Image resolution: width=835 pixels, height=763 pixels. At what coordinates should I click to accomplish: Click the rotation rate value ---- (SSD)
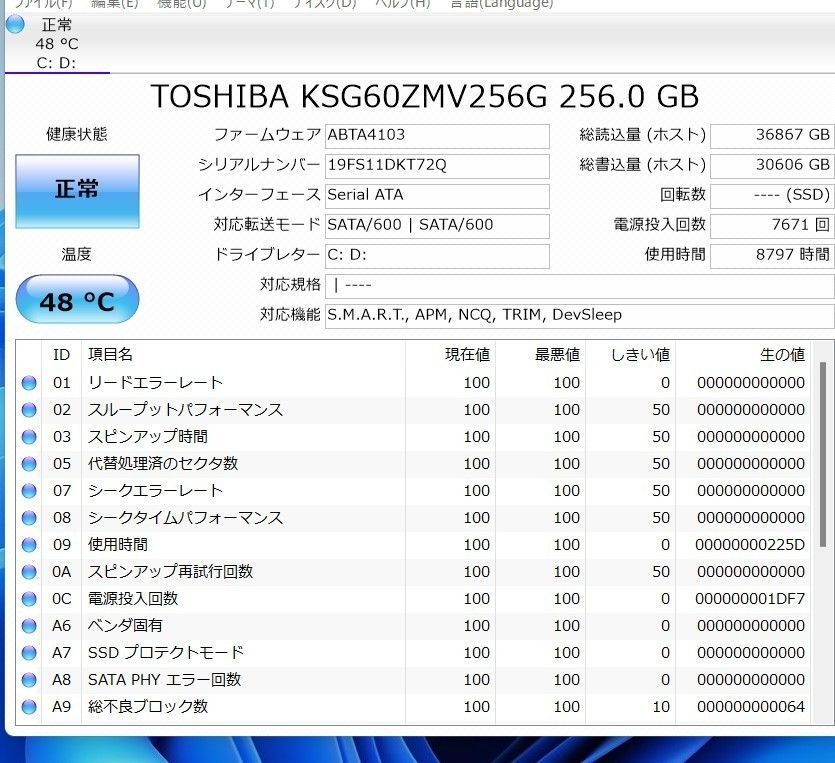point(772,195)
